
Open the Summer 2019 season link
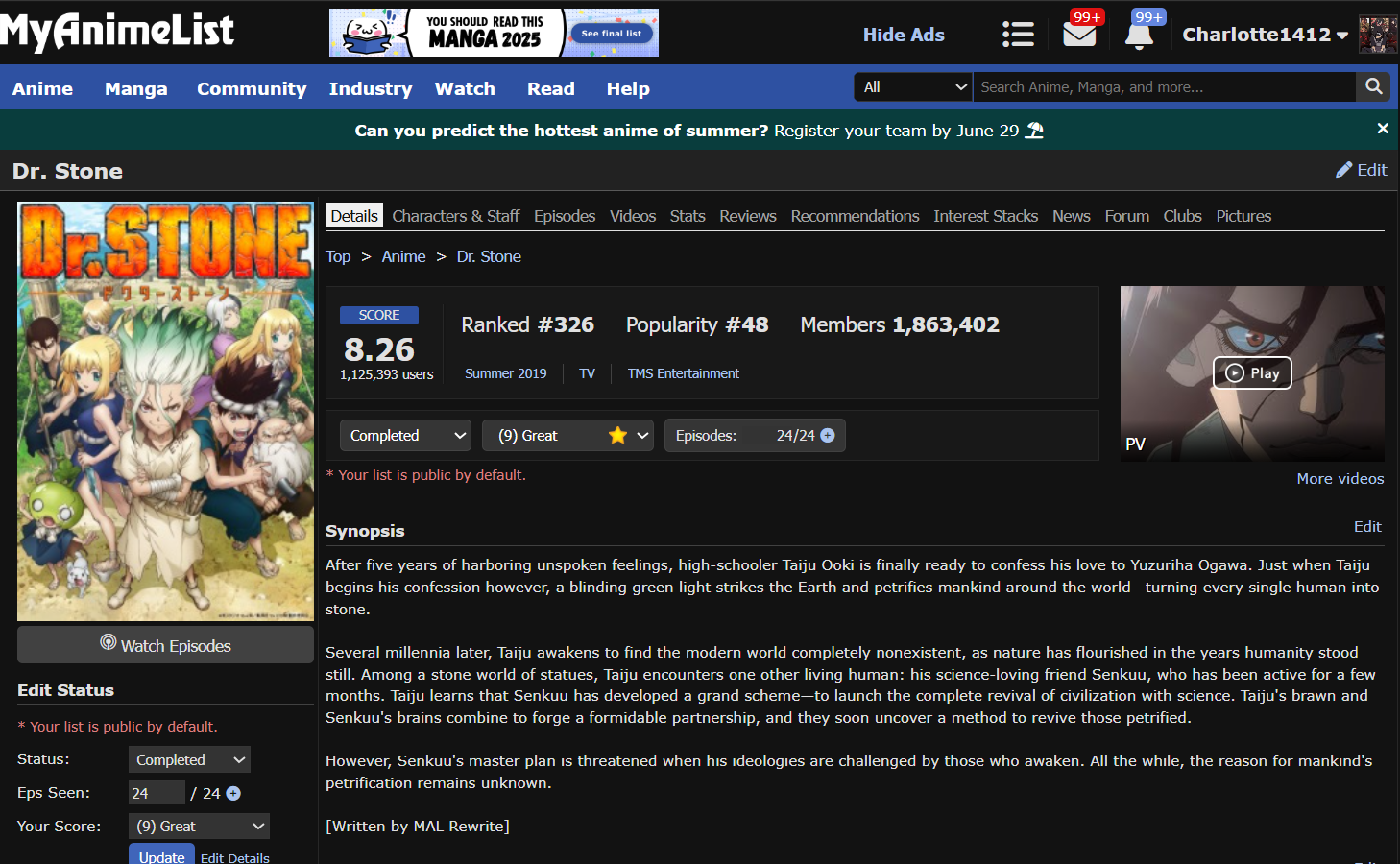coord(506,373)
